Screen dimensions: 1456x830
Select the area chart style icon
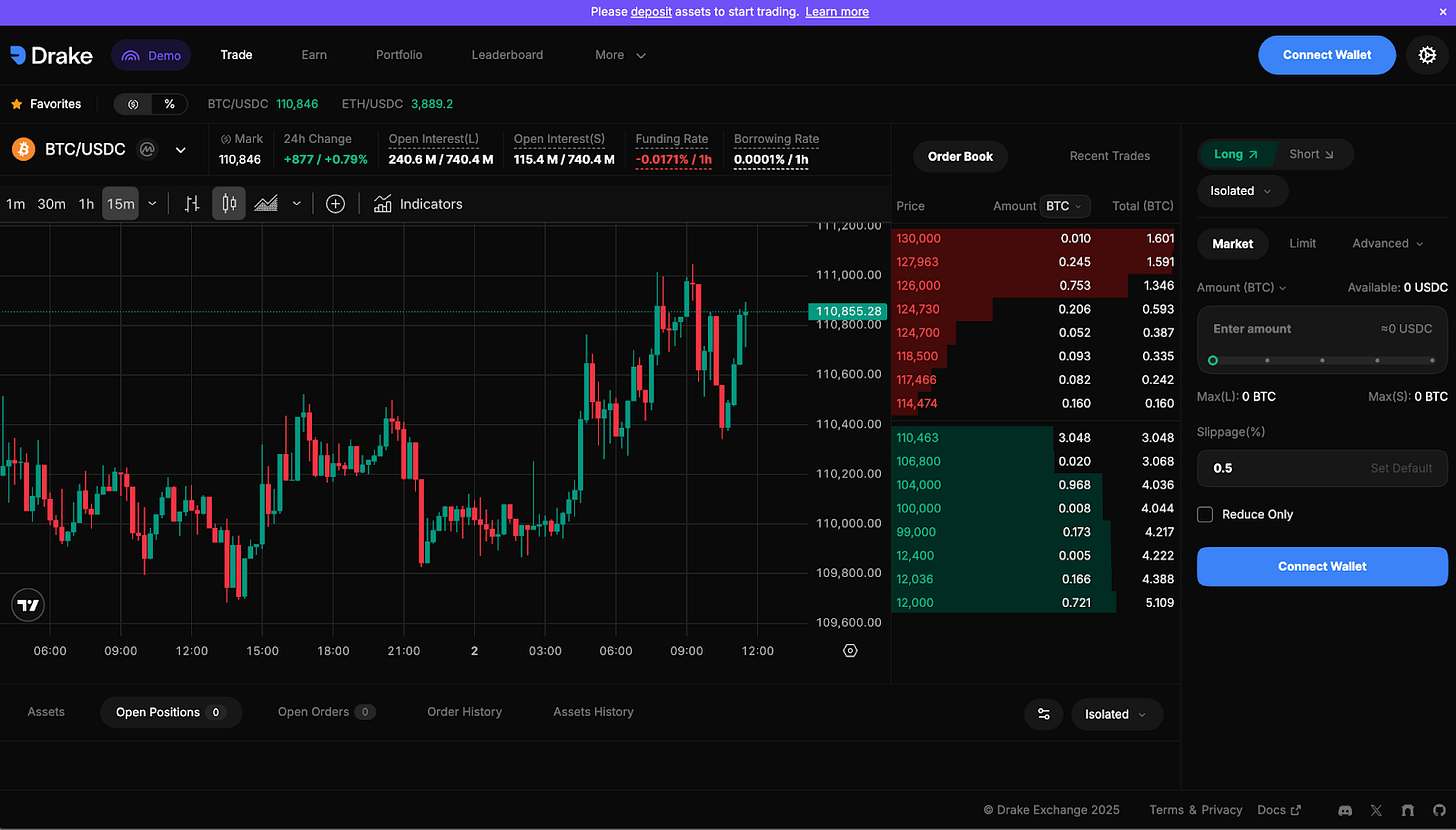coord(266,204)
